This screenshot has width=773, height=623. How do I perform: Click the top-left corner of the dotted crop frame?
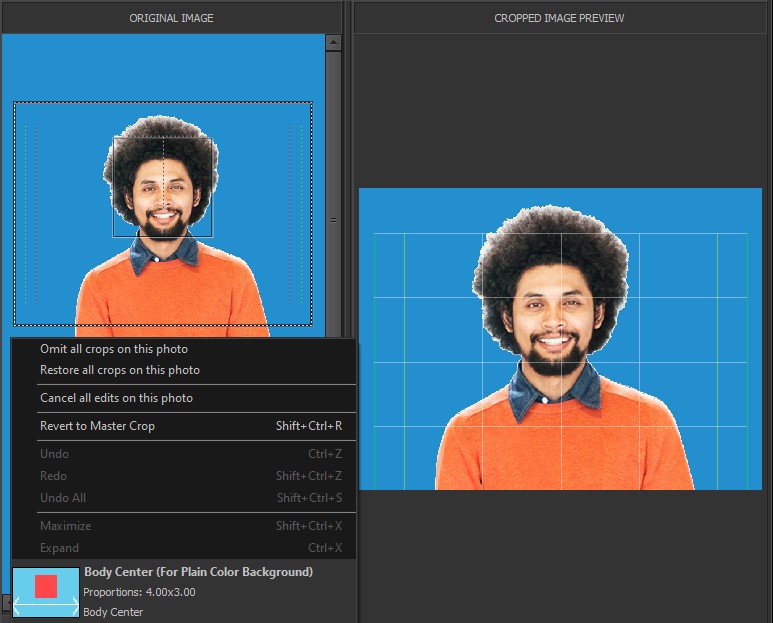click(x=15, y=103)
